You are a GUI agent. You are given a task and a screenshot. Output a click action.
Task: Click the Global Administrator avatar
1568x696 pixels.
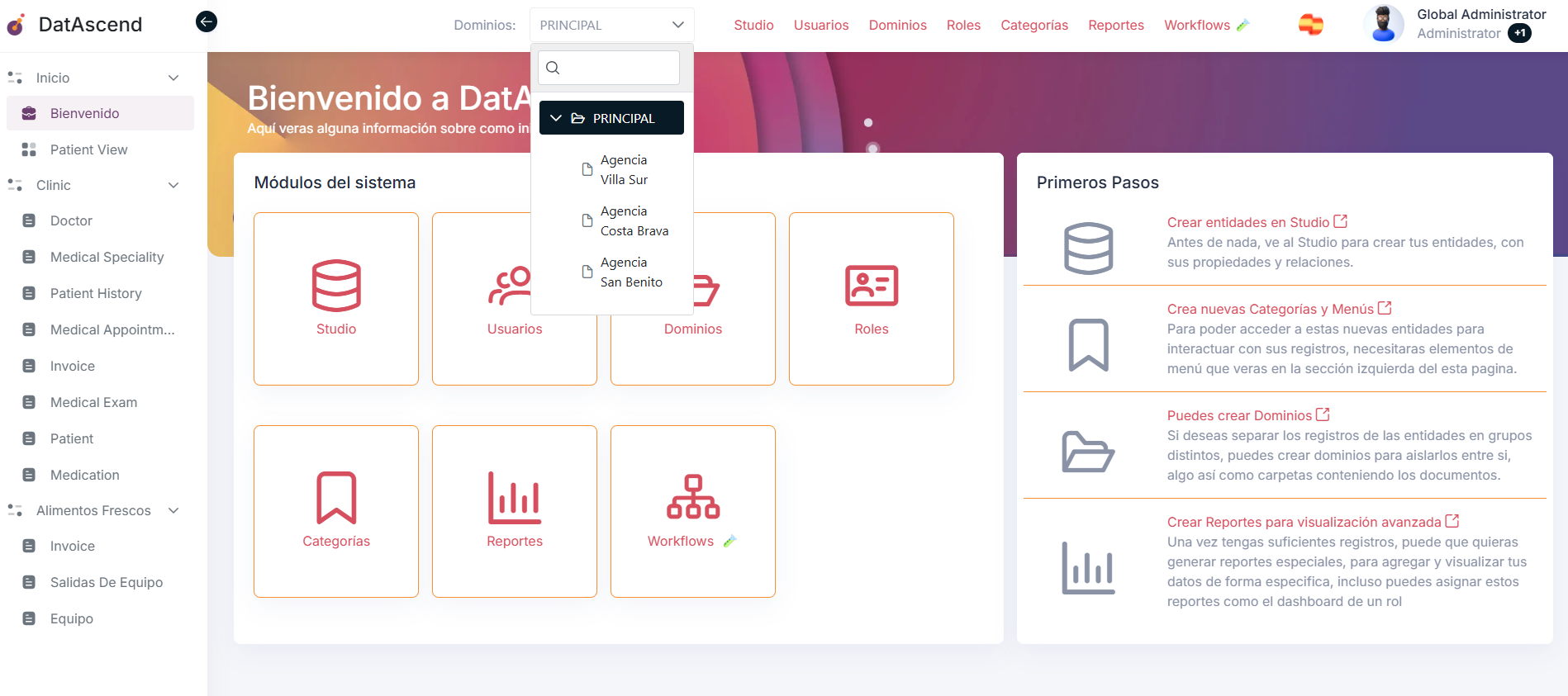point(1384,24)
